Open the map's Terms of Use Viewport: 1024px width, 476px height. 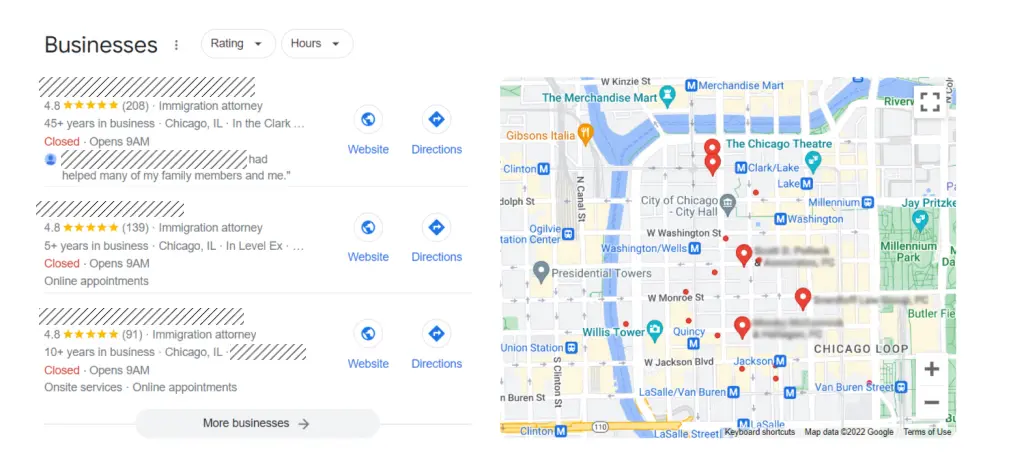[x=927, y=432]
